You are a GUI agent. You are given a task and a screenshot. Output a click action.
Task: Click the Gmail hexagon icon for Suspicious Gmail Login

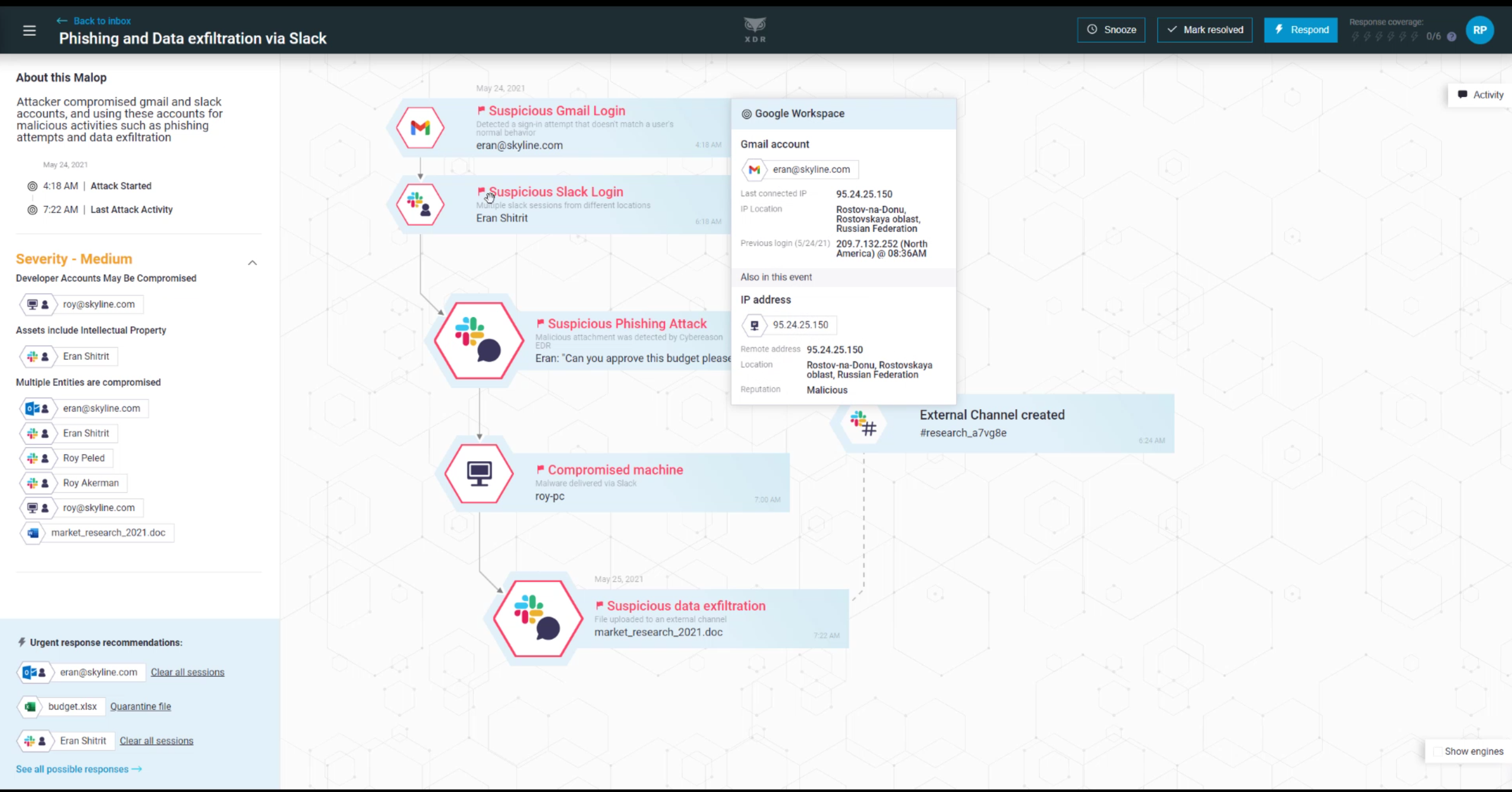point(420,128)
